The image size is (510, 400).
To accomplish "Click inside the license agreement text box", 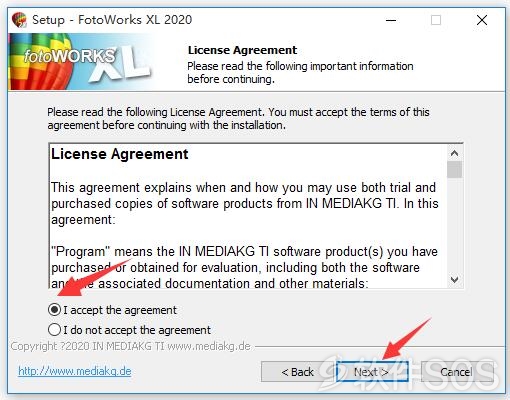I will point(248,216).
